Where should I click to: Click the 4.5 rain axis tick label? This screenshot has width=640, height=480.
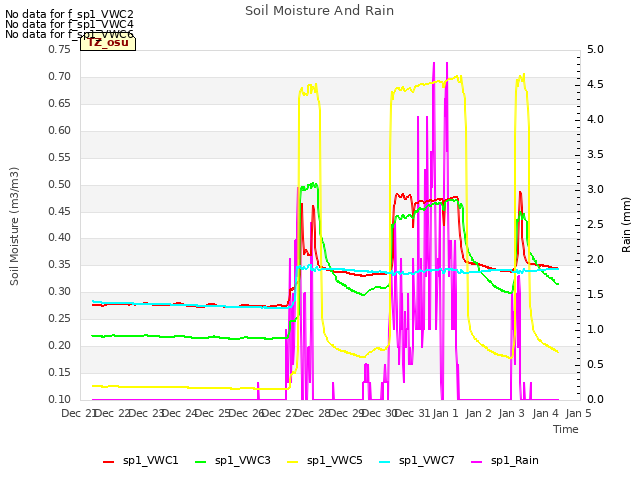coord(595,84)
